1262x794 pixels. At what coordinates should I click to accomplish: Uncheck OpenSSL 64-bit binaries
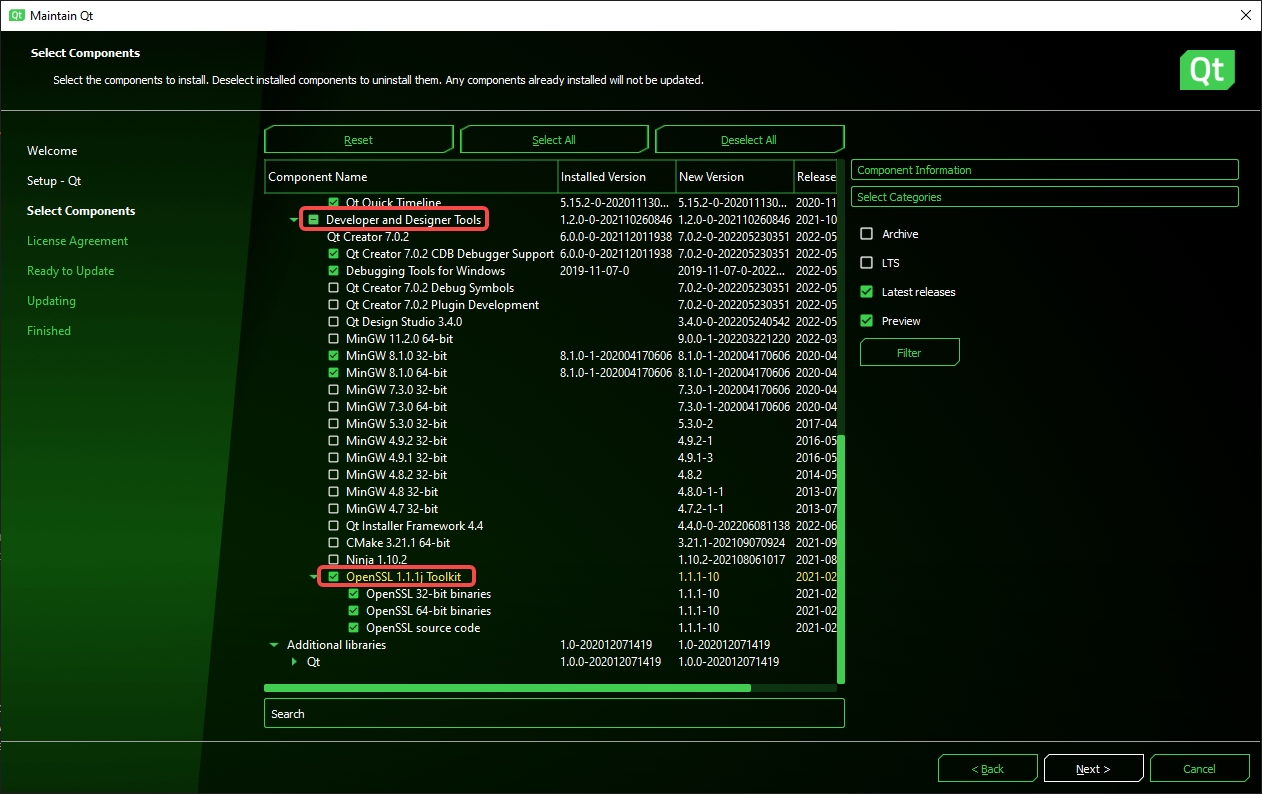coord(354,611)
